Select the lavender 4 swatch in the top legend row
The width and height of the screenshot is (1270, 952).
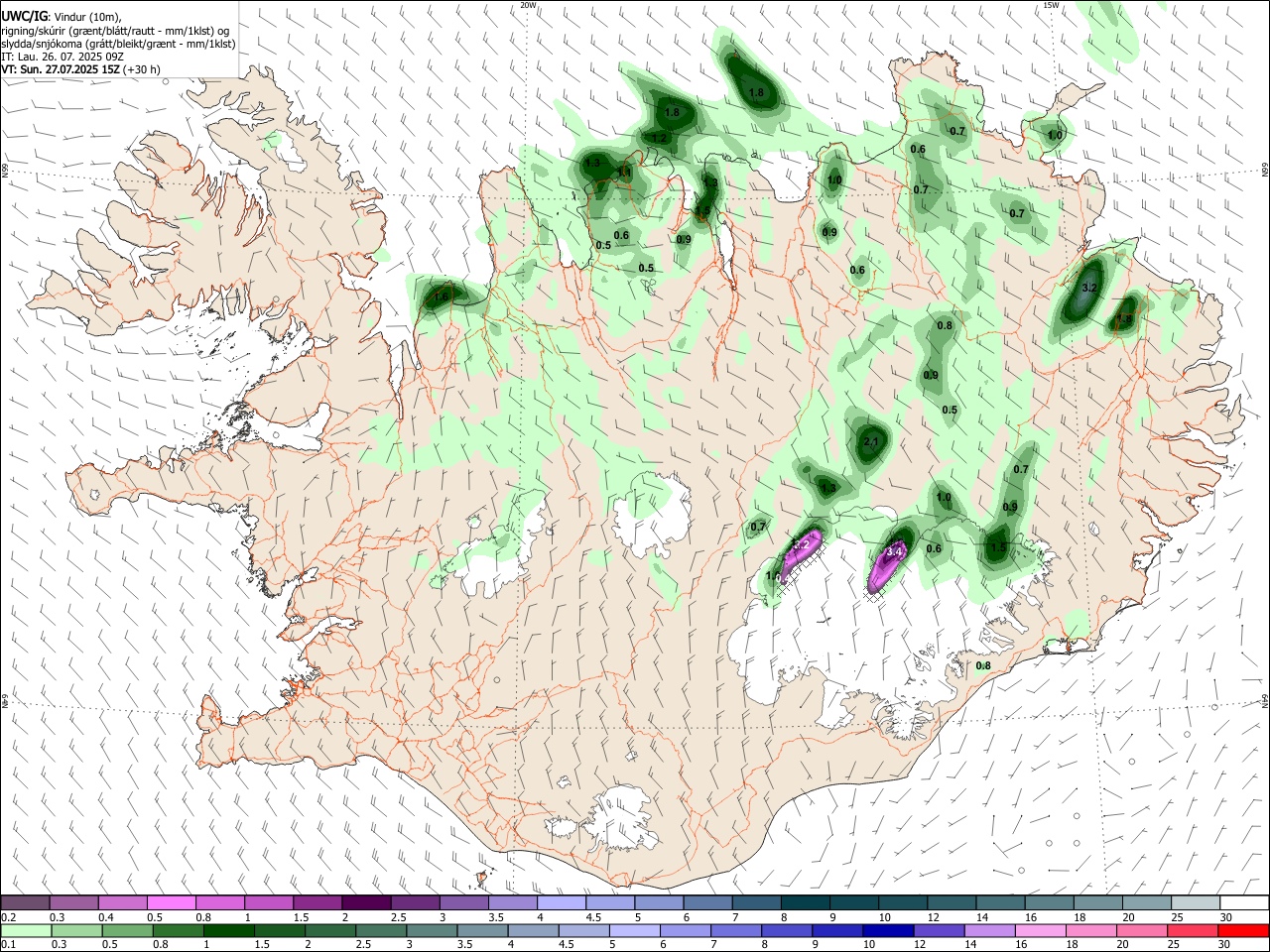[562, 902]
